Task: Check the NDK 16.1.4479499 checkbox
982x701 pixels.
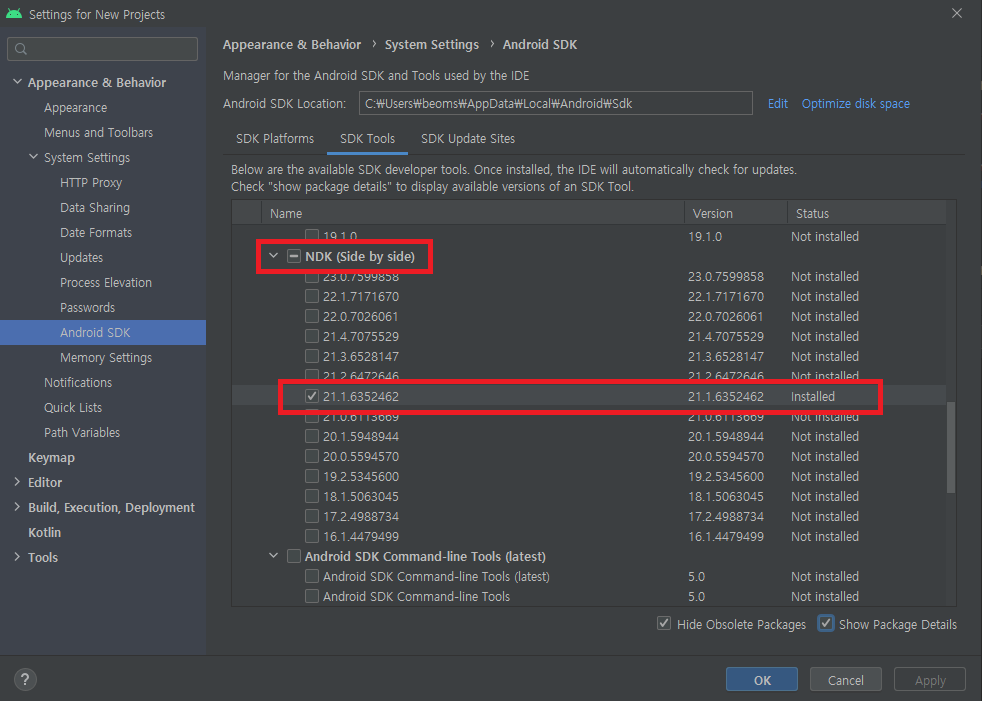Action: click(312, 536)
